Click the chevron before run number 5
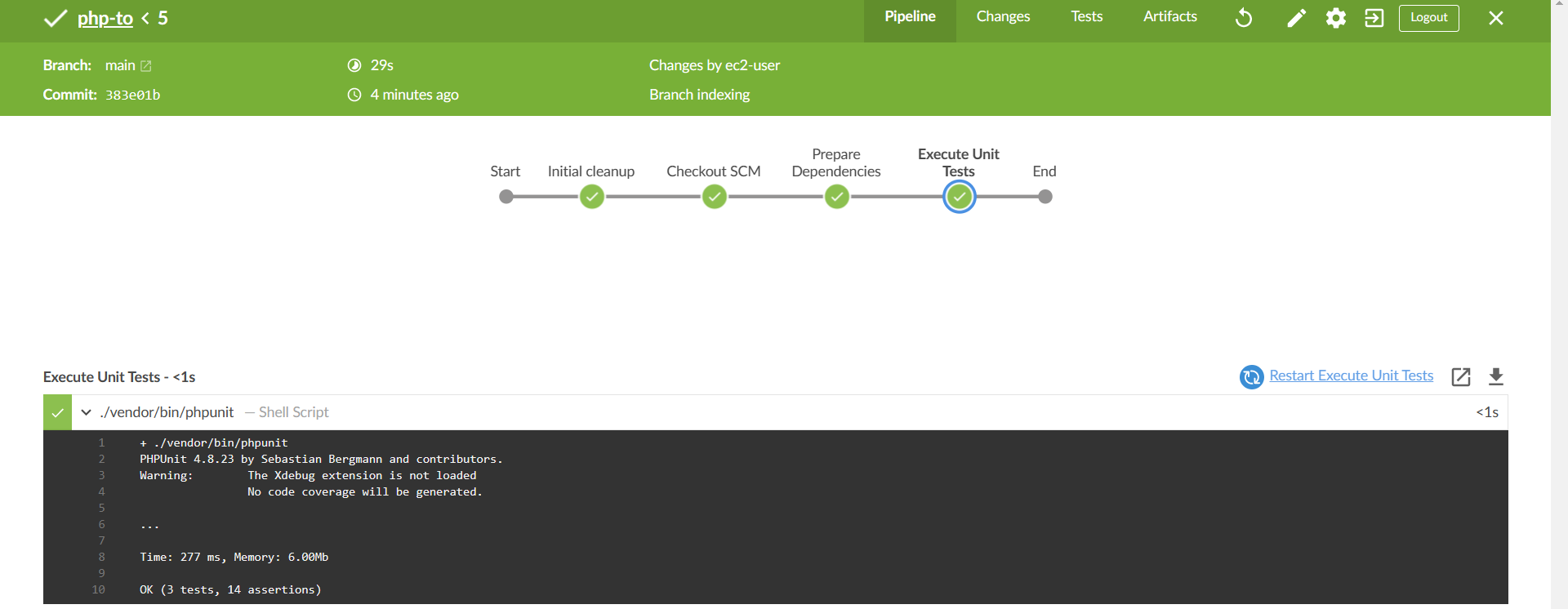Viewport: 1568px width, 609px height. [145, 18]
